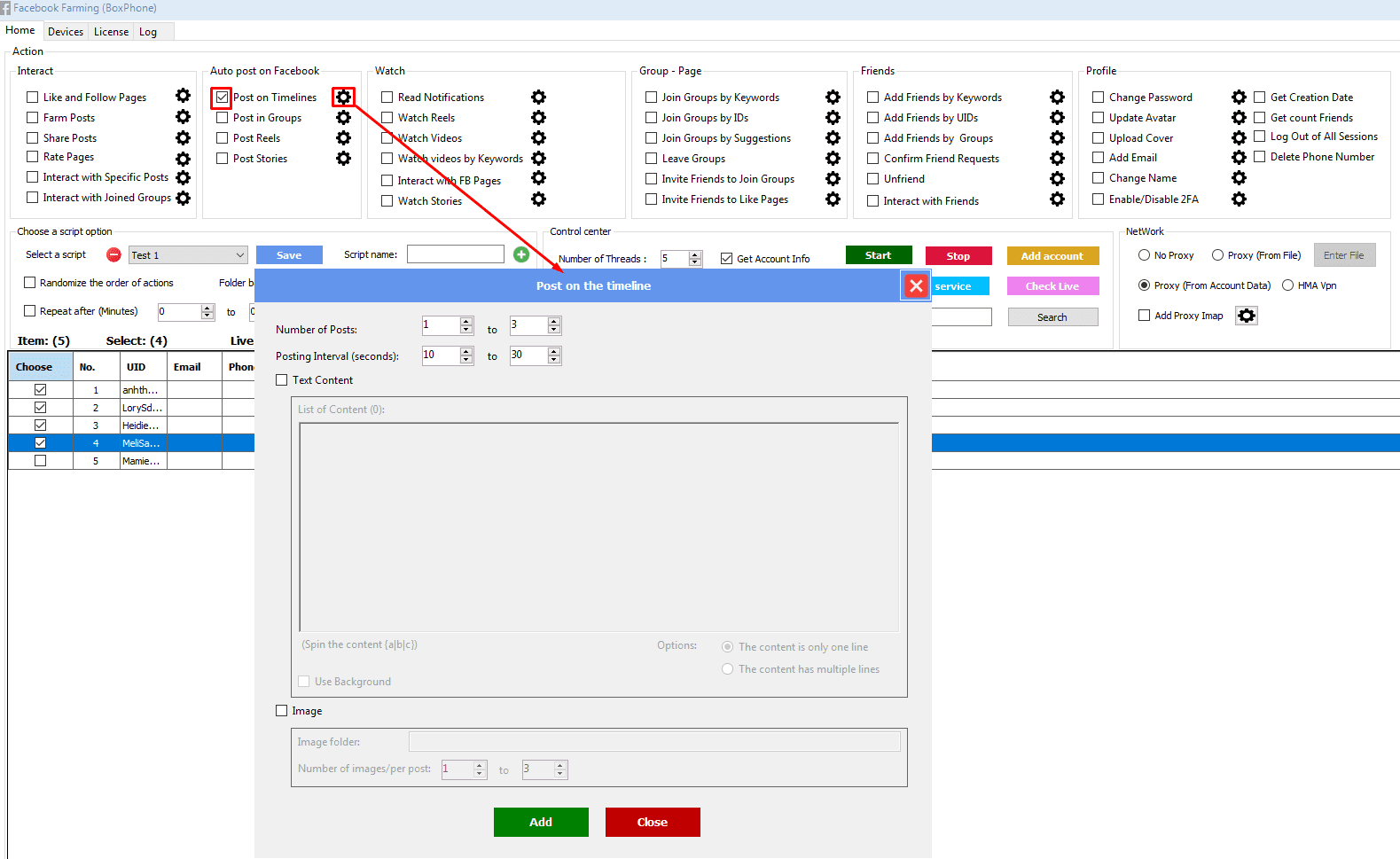Open settings gear for Watch Stories

tap(538, 199)
